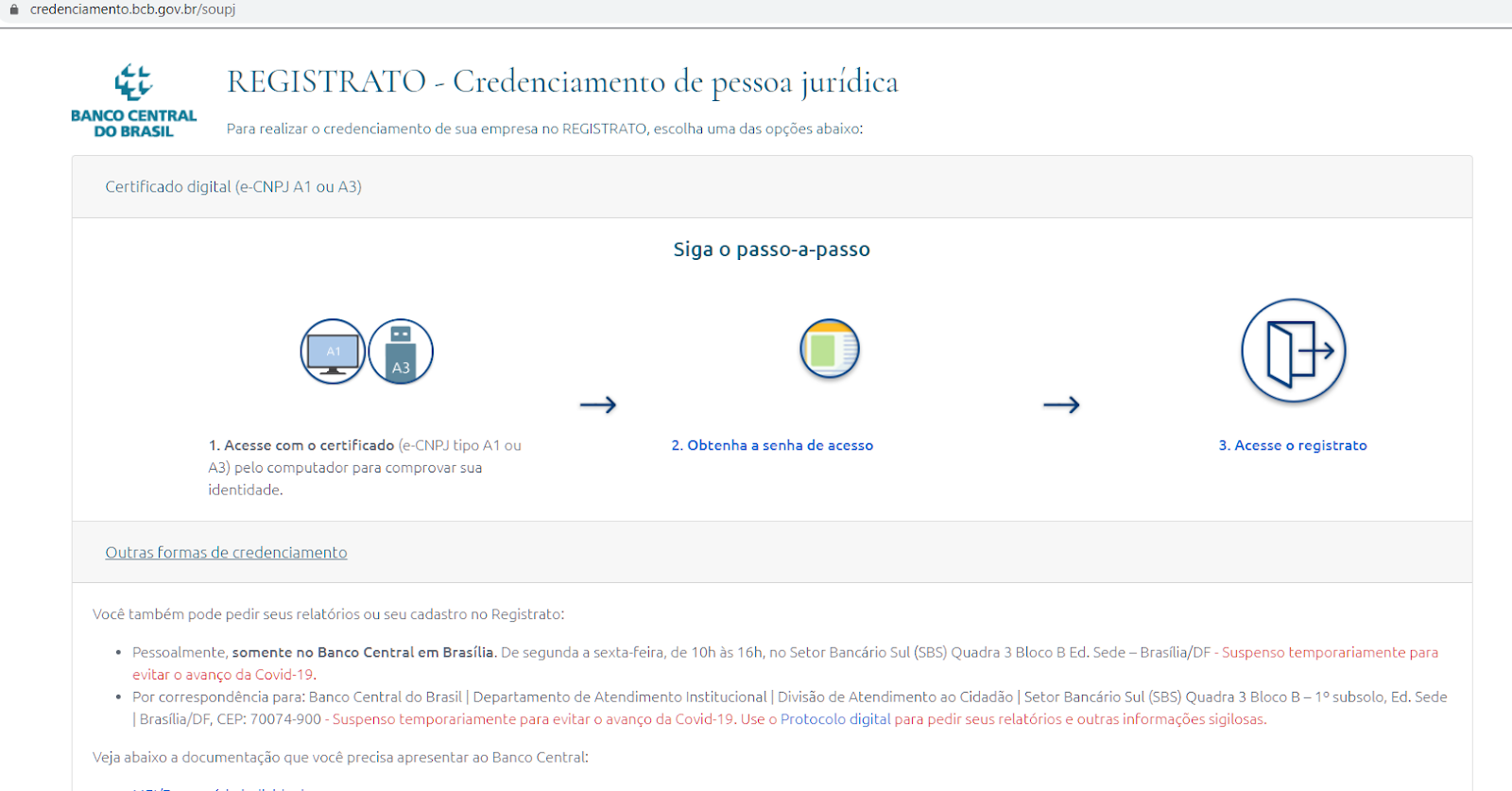Click the arrow between steps 2 and 3
This screenshot has height=791, width=1512.
click(1060, 404)
